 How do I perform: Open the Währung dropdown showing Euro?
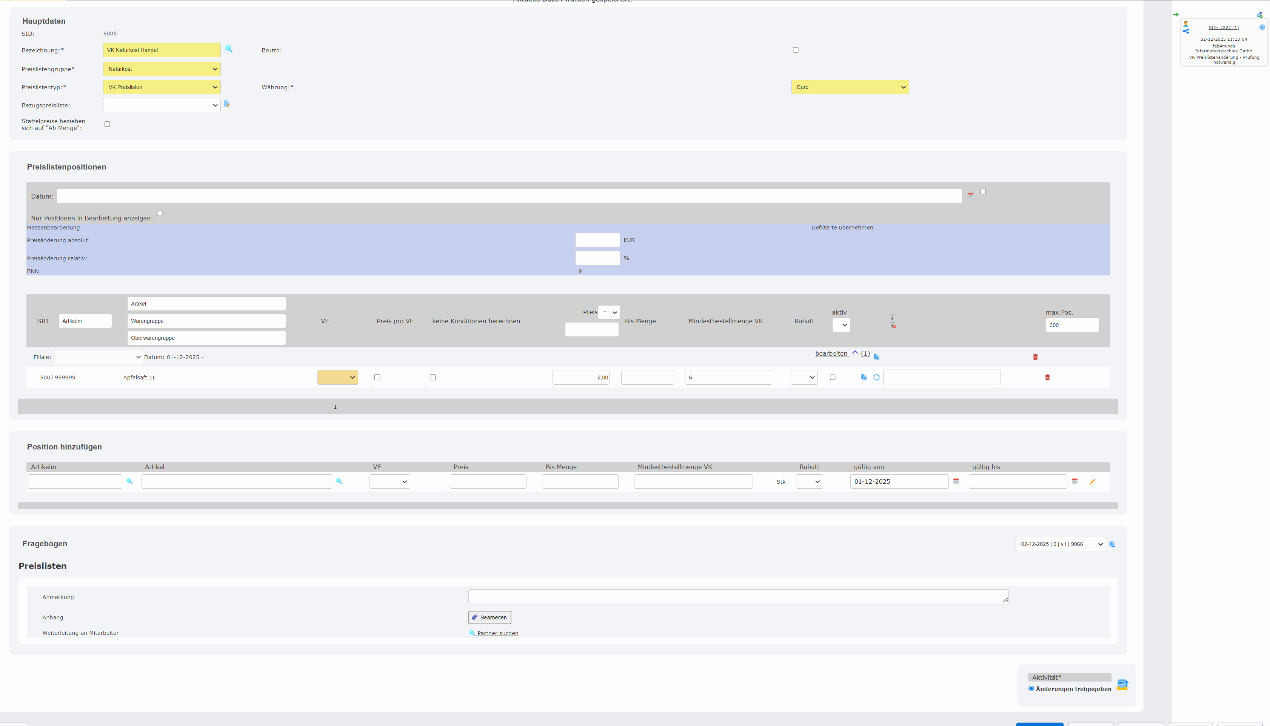coord(850,87)
